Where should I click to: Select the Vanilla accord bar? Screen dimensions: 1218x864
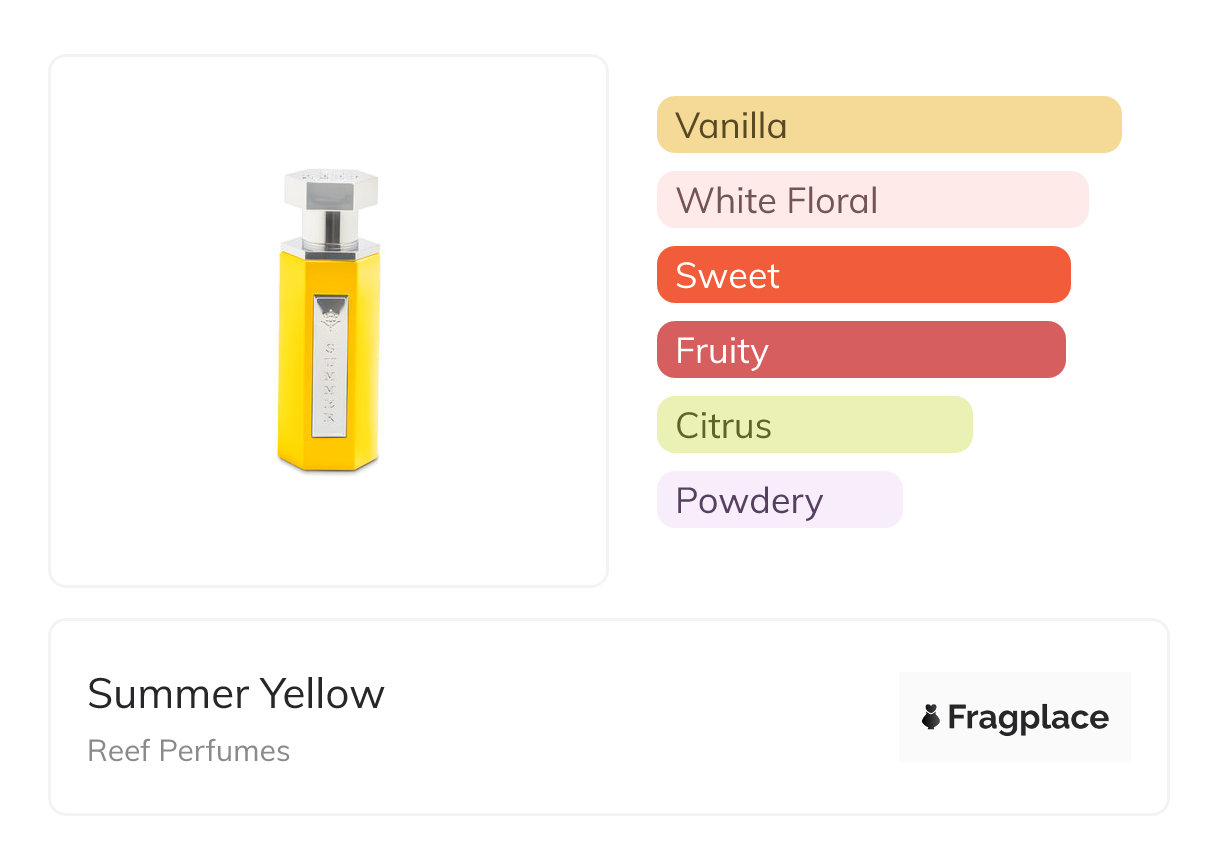(x=888, y=125)
